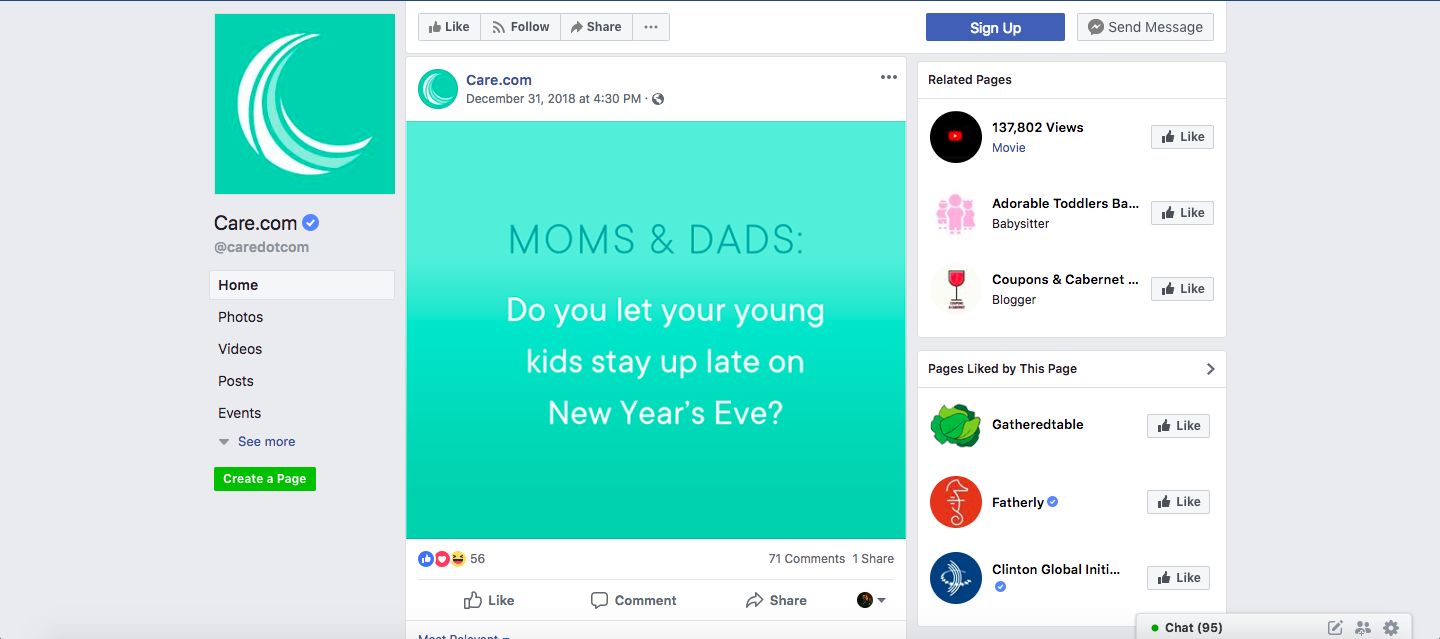Click the chat settings gear icon
Image resolution: width=1440 pixels, height=639 pixels.
pos(1391,628)
